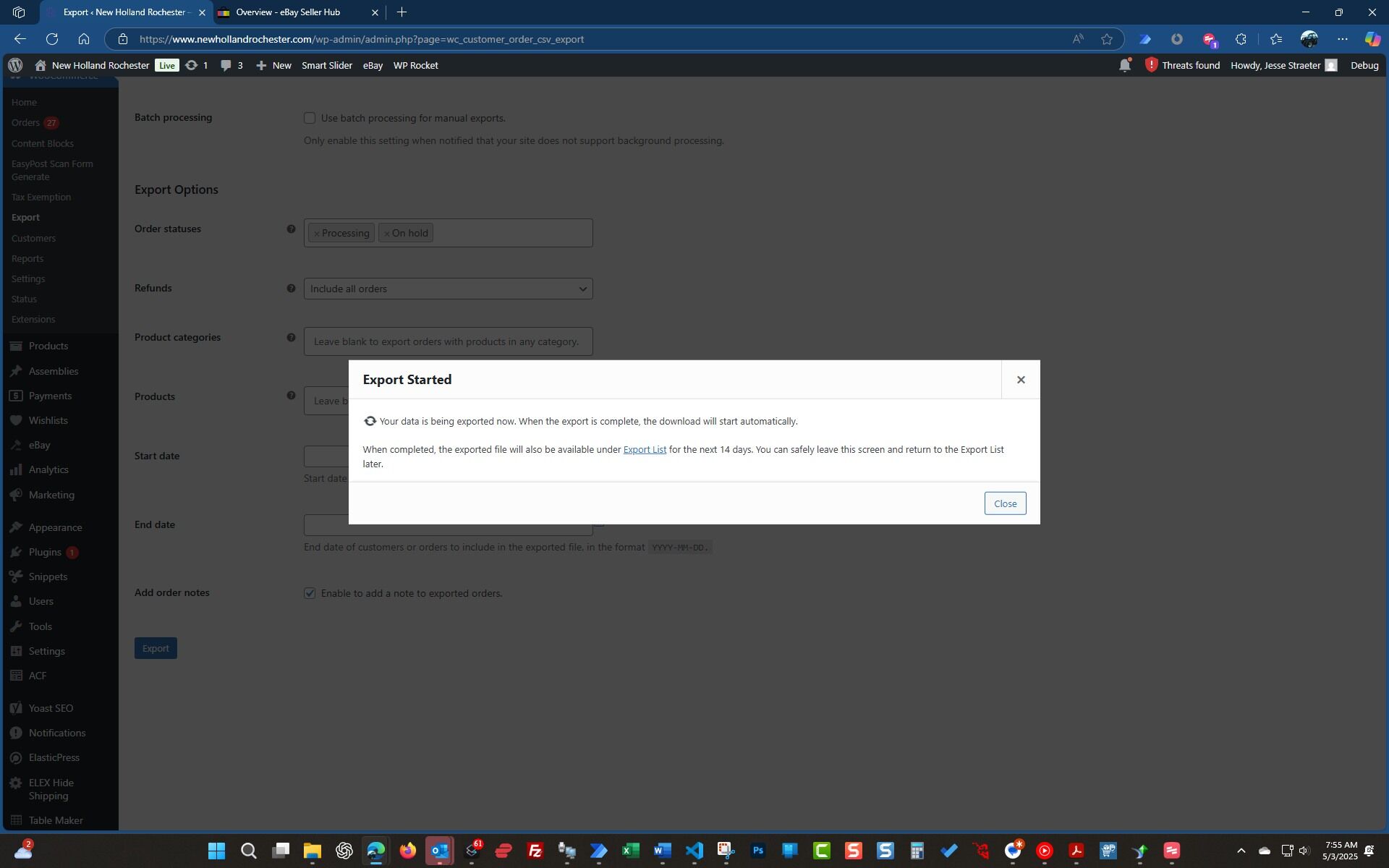1389x868 pixels.
Task: Click the help icon beside Order statuses
Action: click(291, 229)
